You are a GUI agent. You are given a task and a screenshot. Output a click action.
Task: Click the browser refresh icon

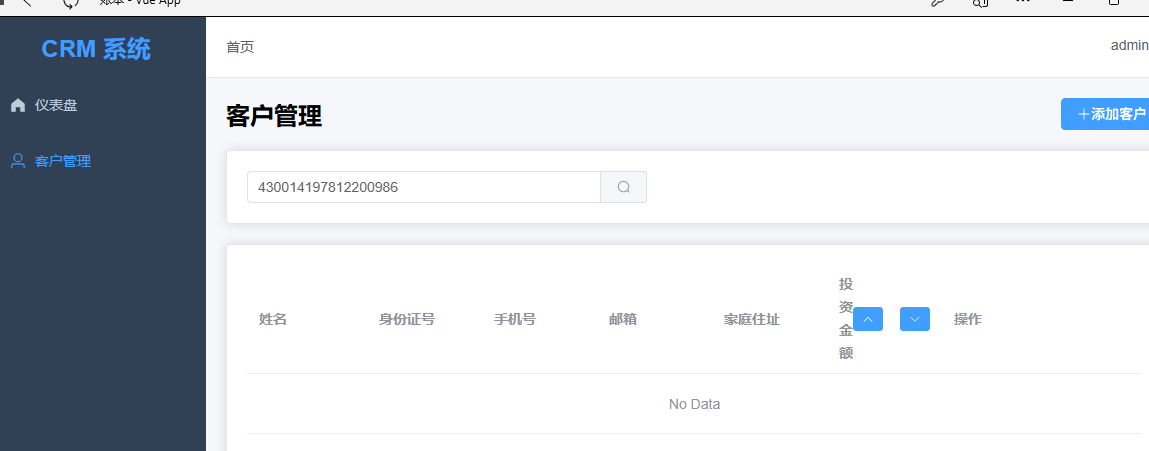pos(70,4)
